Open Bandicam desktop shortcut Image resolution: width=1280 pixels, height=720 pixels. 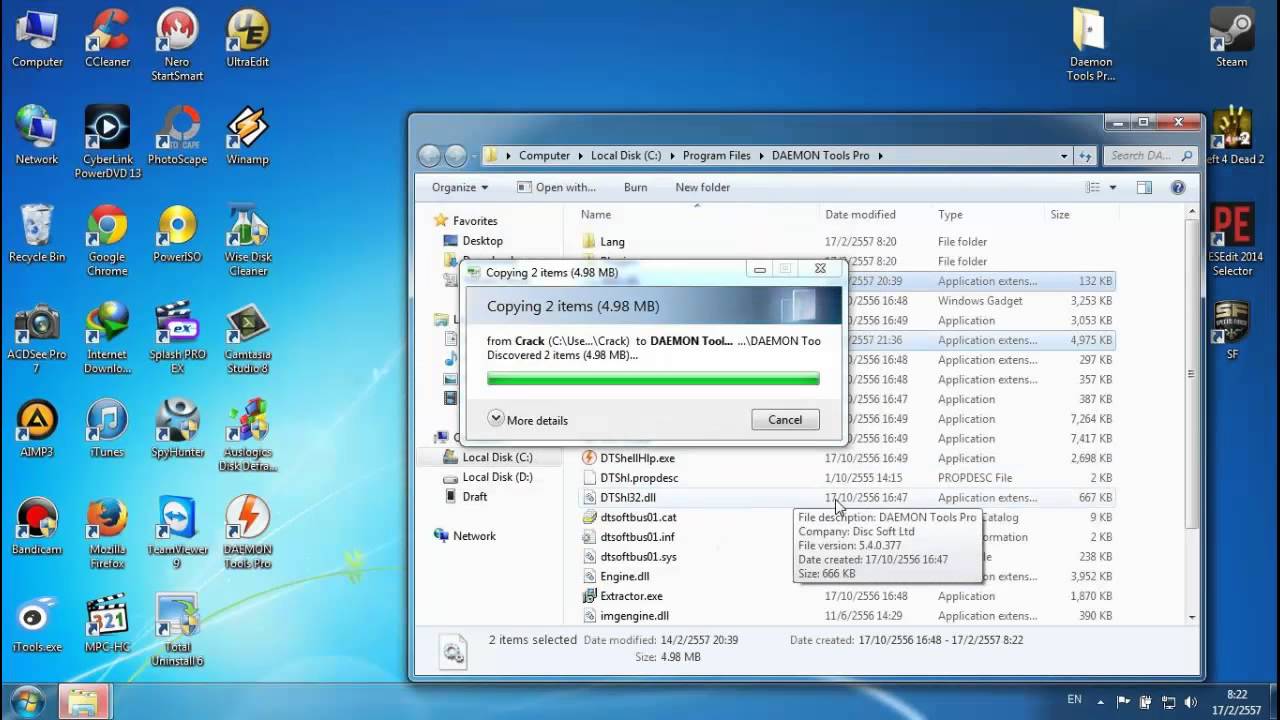click(x=37, y=526)
